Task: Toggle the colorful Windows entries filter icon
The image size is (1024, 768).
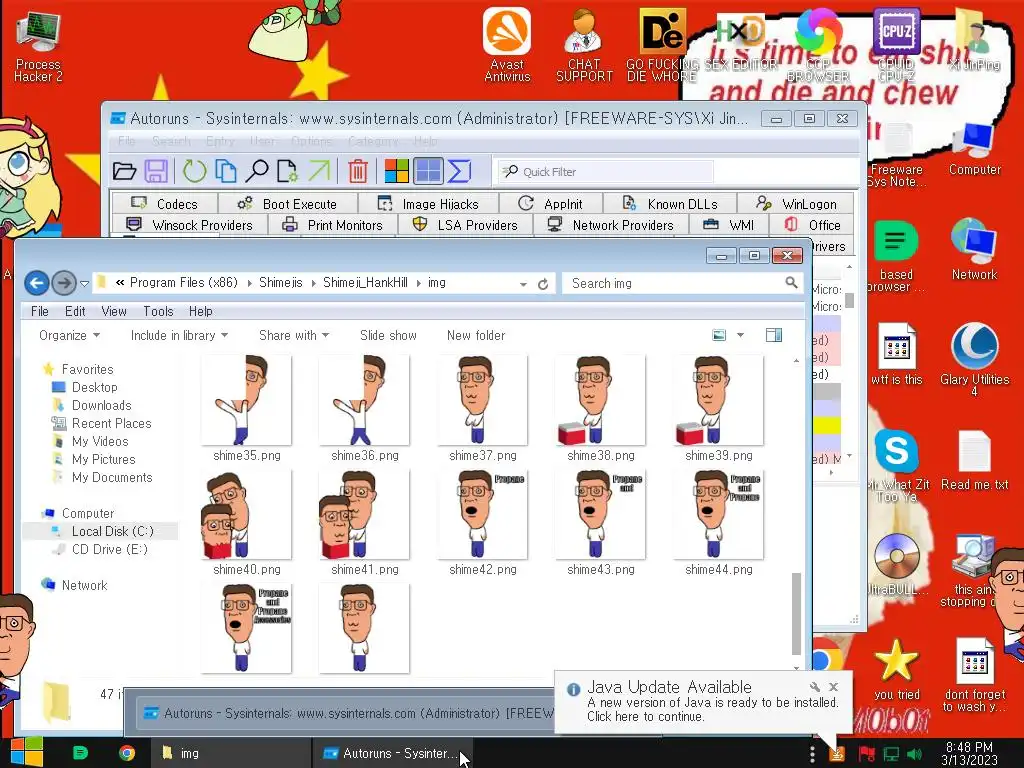Action: (x=396, y=172)
